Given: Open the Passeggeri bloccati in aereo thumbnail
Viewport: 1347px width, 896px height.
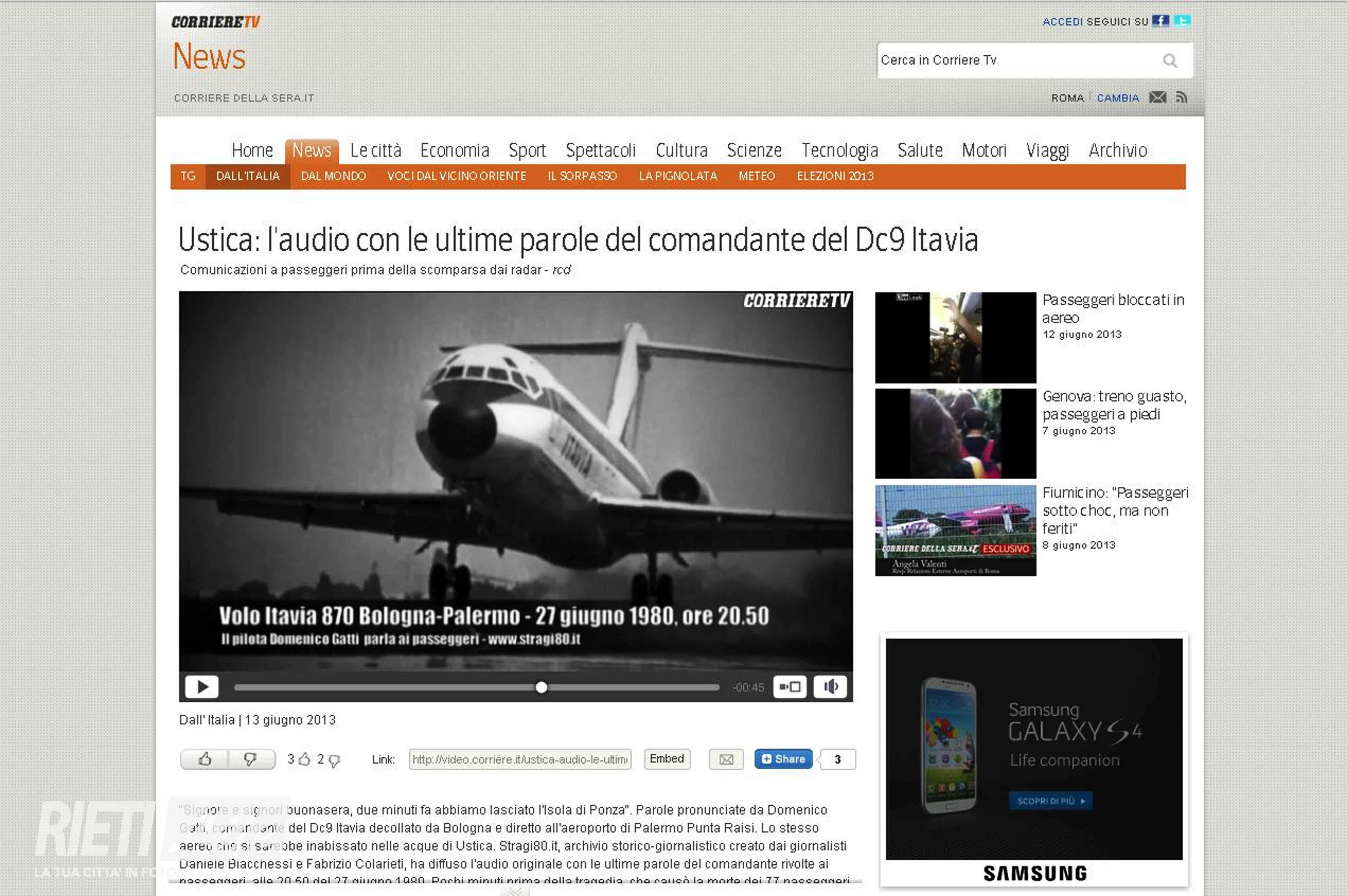Looking at the screenshot, I should click(955, 337).
